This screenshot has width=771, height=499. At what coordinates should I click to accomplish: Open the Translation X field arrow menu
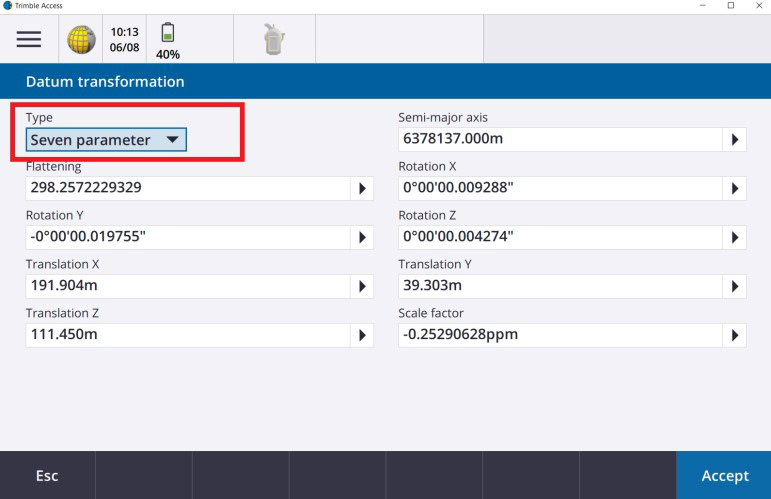click(x=362, y=286)
